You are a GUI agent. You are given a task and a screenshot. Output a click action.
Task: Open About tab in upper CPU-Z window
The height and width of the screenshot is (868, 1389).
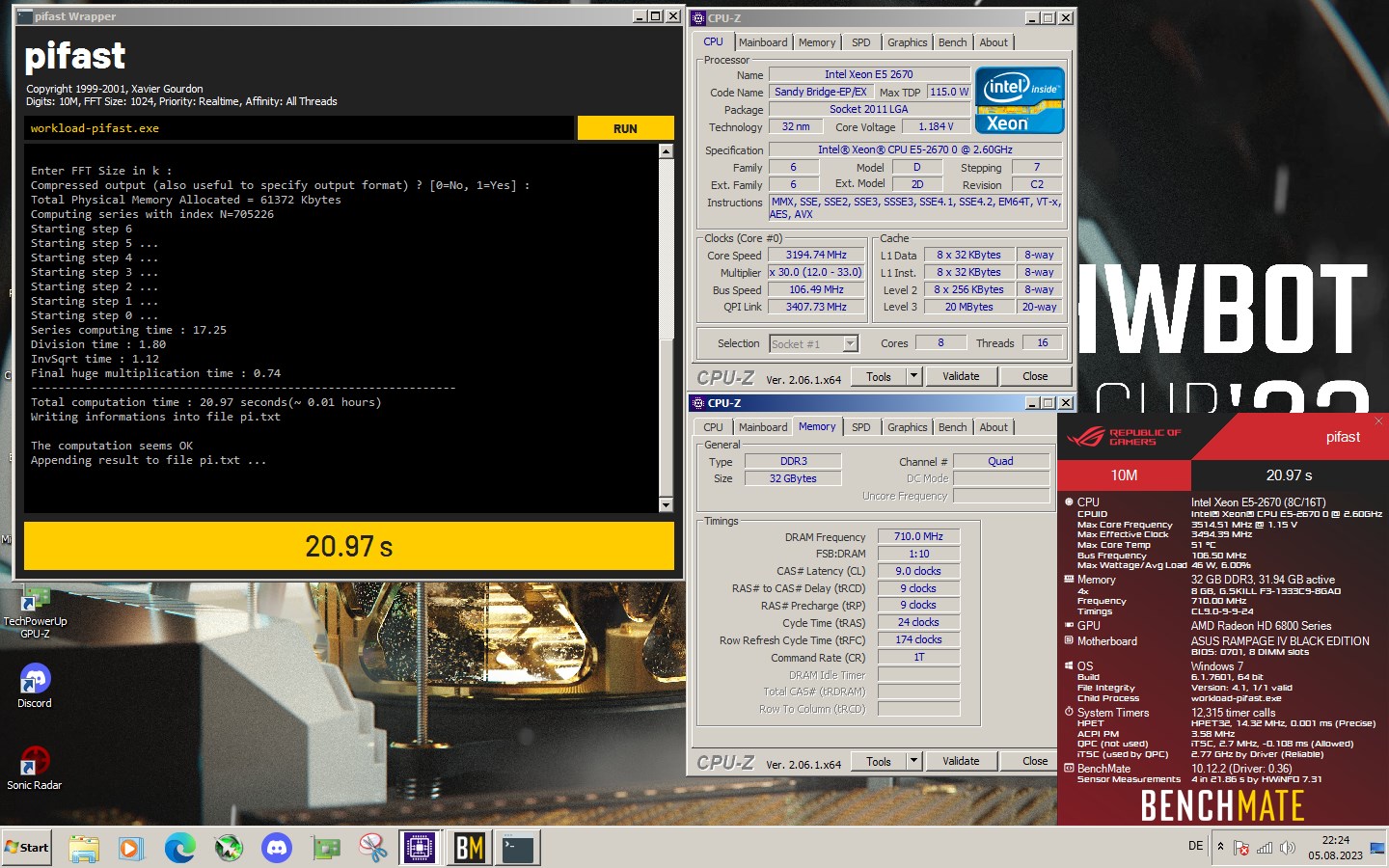tap(994, 42)
